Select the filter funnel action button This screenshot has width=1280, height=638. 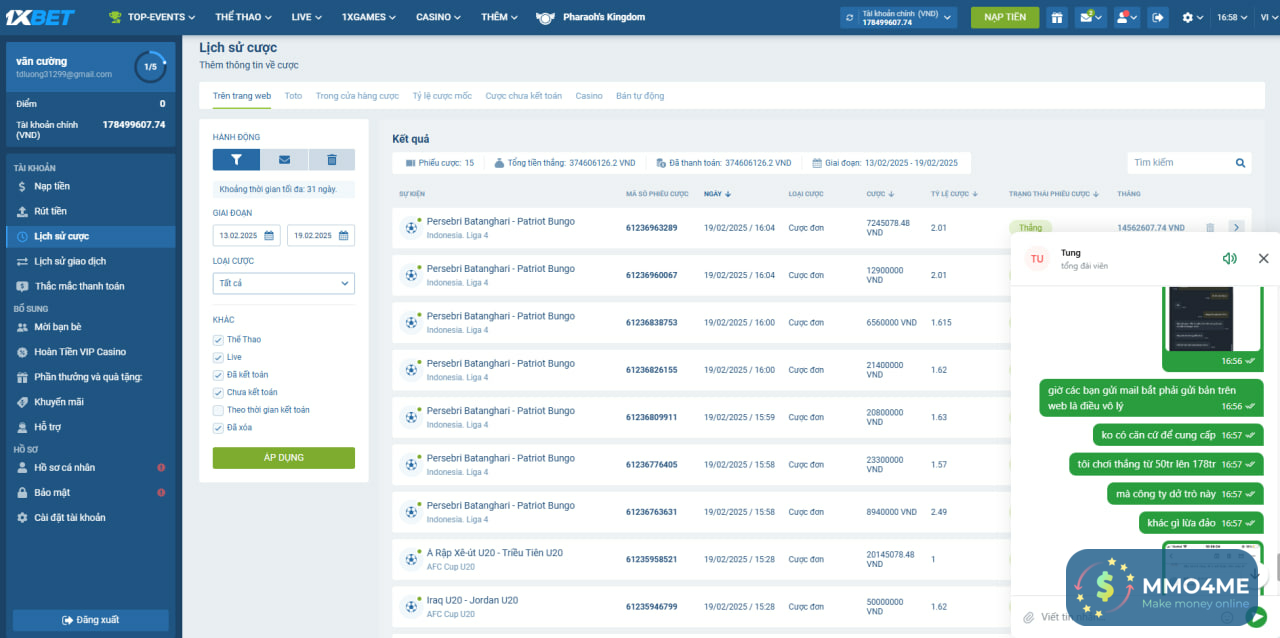pos(236,159)
